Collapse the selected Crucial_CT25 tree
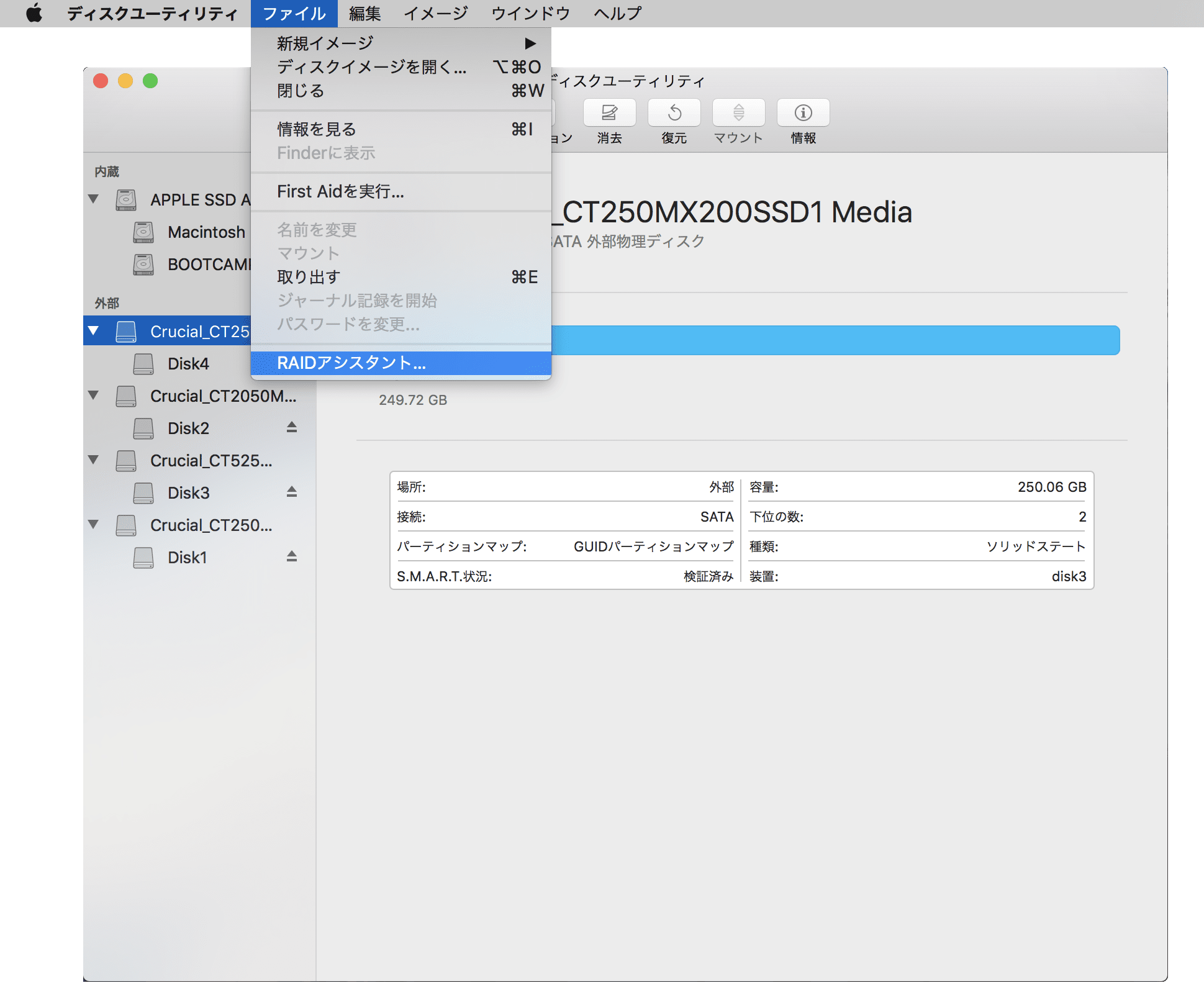The width and height of the screenshot is (1204, 1006). tap(94, 331)
